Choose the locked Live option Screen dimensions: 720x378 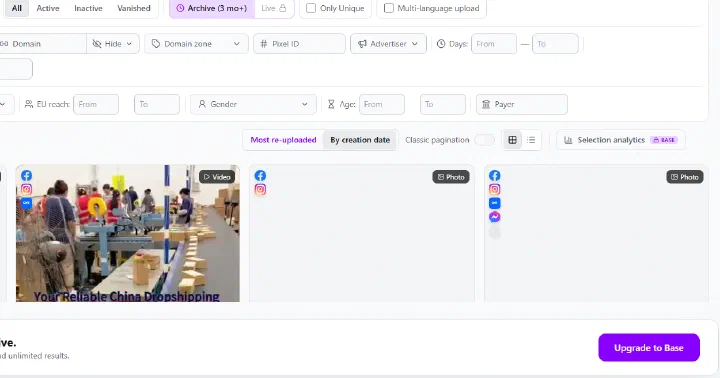(274, 8)
